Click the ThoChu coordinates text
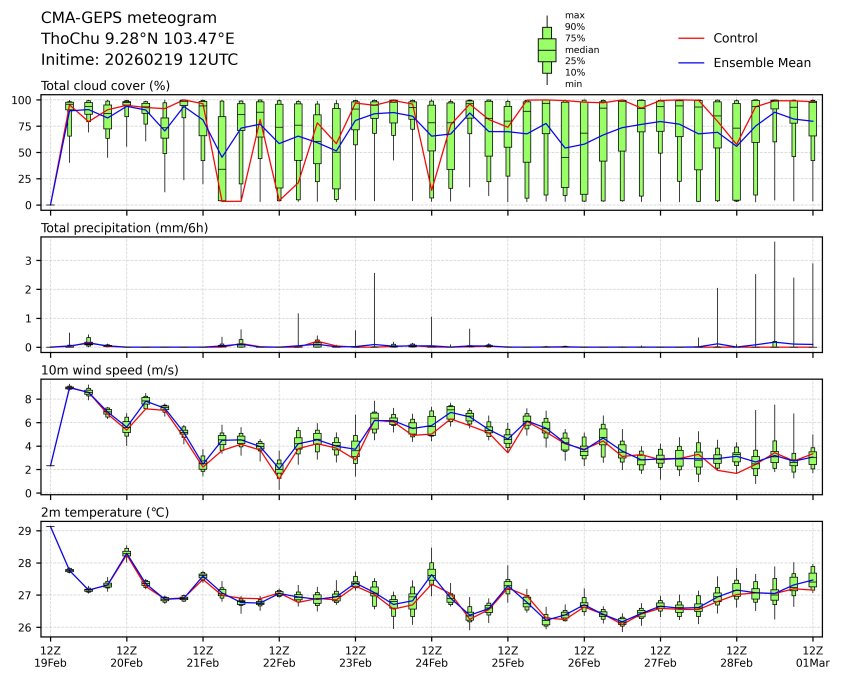 (138, 39)
